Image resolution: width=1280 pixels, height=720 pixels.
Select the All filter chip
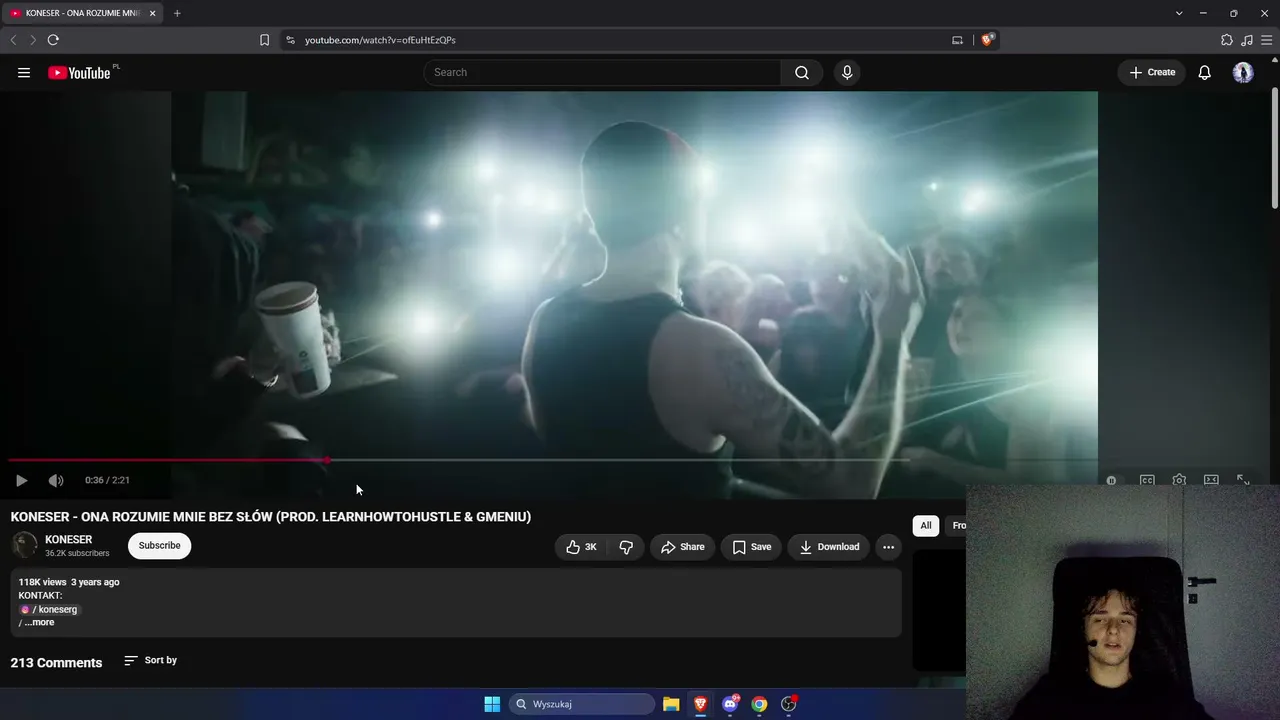coord(926,525)
